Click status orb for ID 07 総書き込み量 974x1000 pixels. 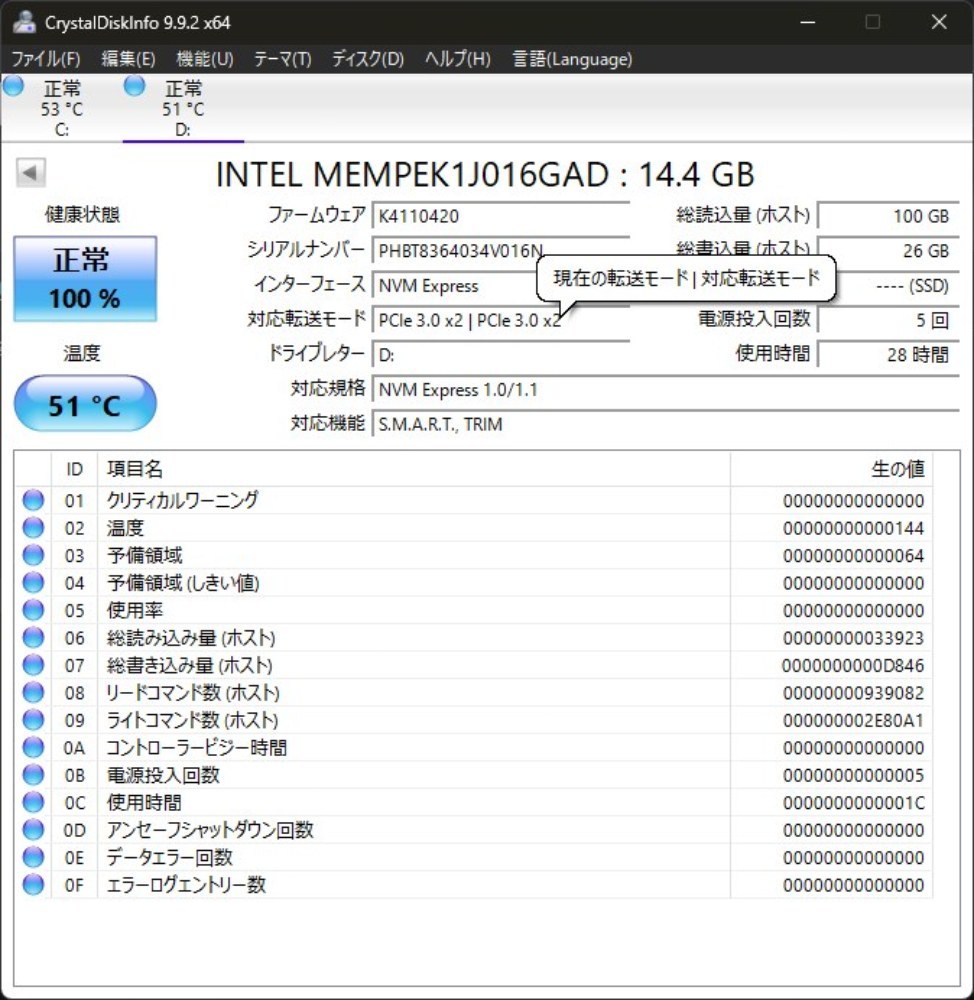(x=33, y=665)
